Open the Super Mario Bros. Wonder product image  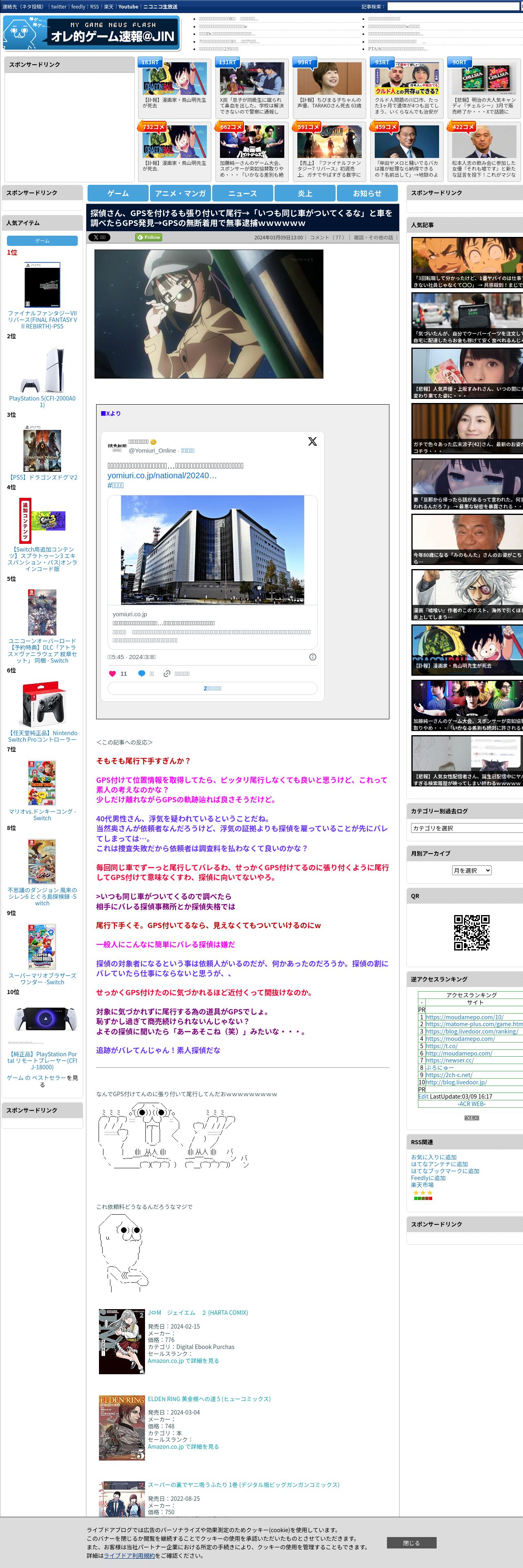pos(42,947)
